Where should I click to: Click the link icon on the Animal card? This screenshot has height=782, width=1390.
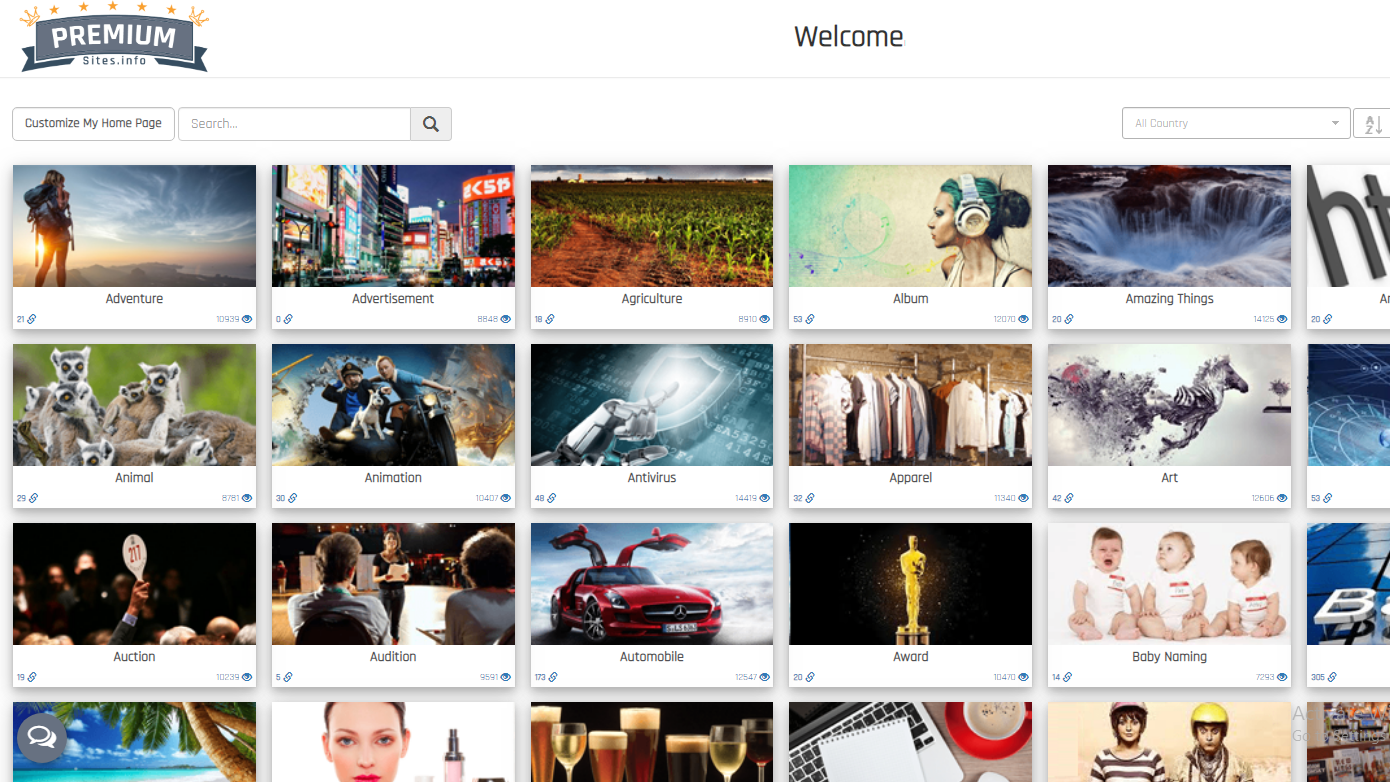coord(33,498)
